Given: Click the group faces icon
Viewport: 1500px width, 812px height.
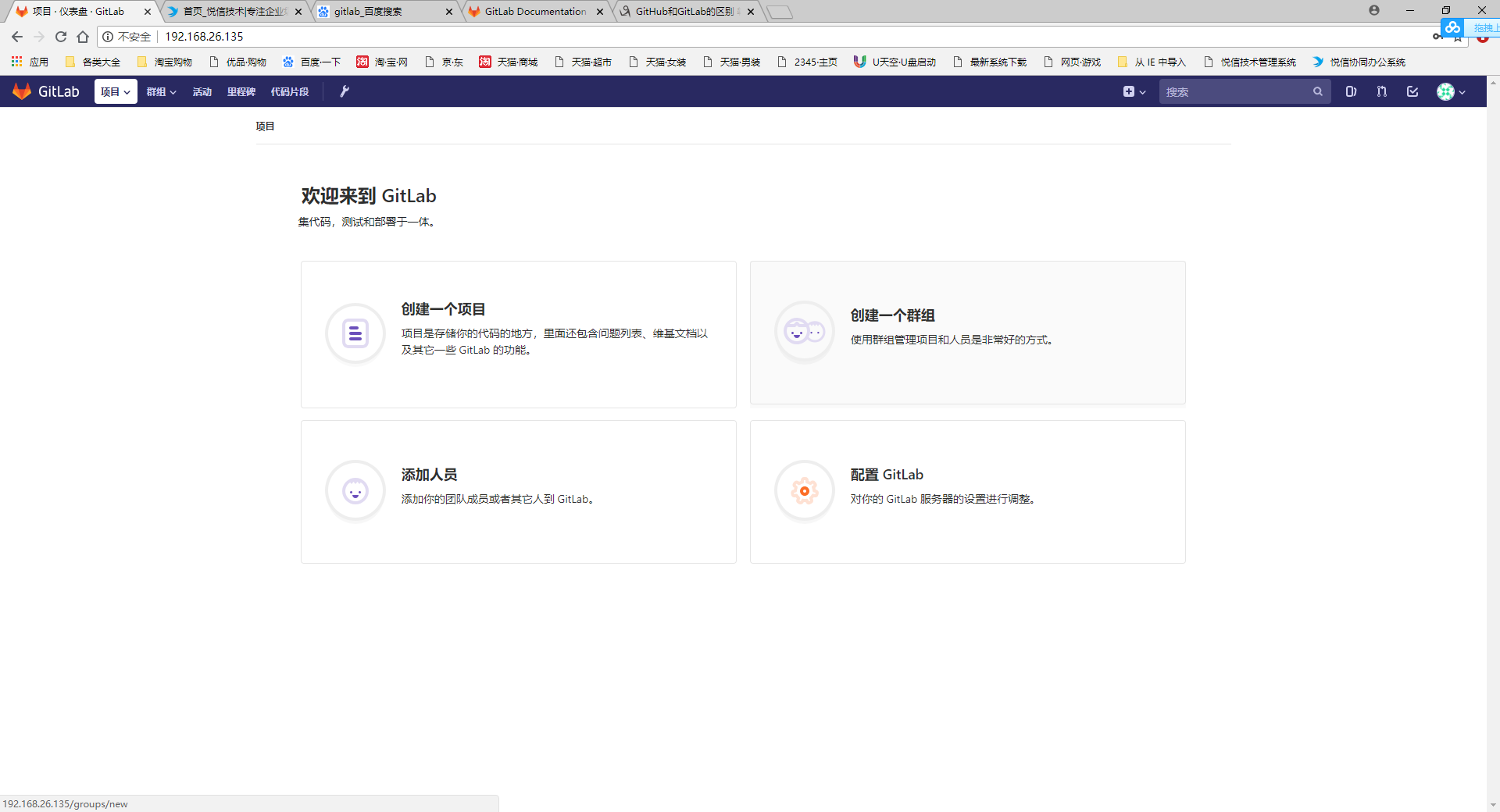Looking at the screenshot, I should click(x=805, y=332).
